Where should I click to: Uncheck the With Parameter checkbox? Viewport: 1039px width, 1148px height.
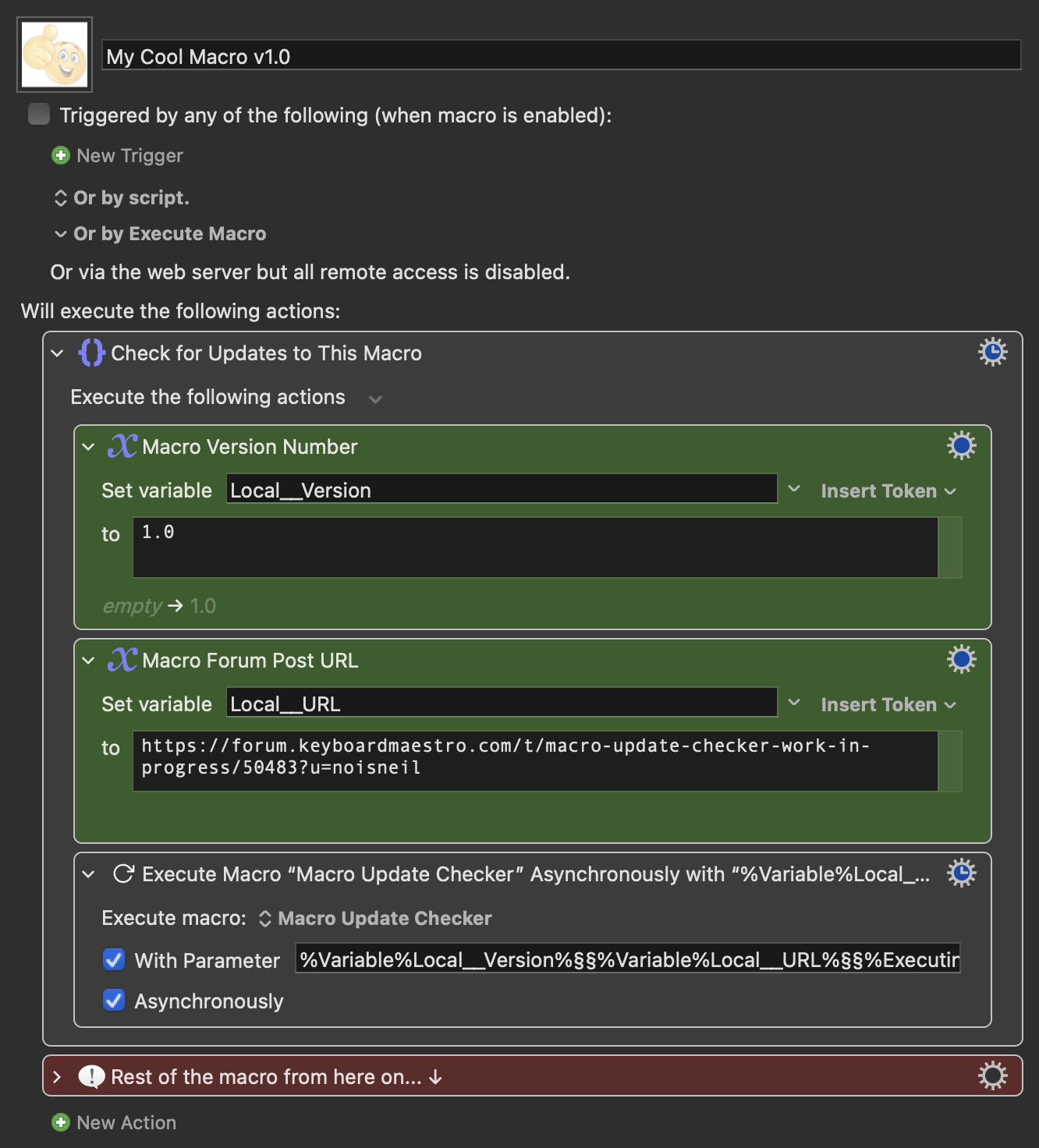click(114, 960)
